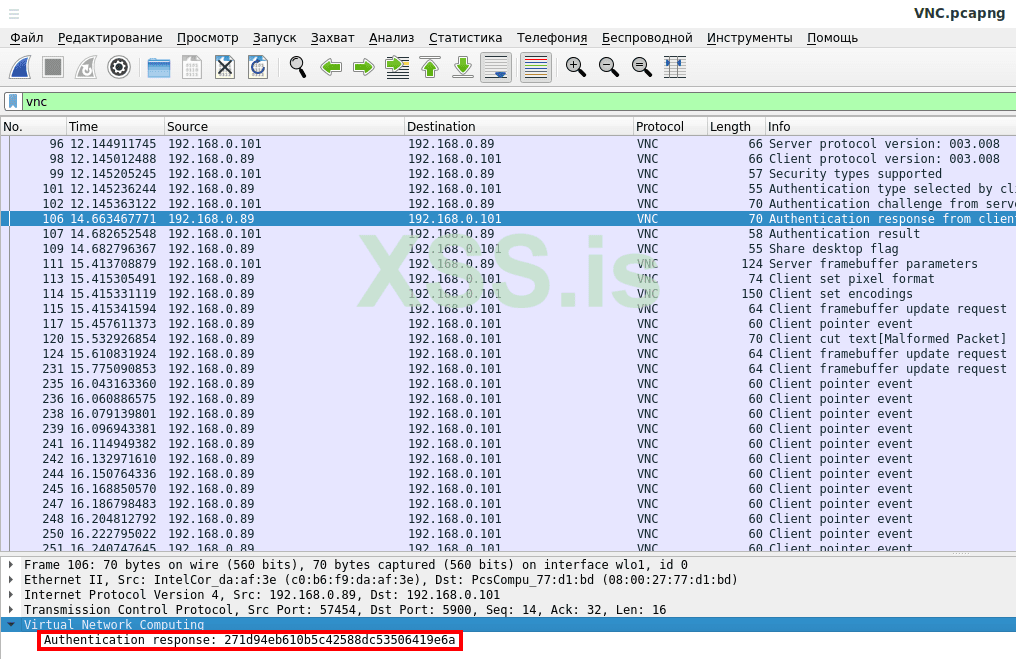Open capture options gear icon
This screenshot has width=1016, height=659.
click(x=119, y=68)
